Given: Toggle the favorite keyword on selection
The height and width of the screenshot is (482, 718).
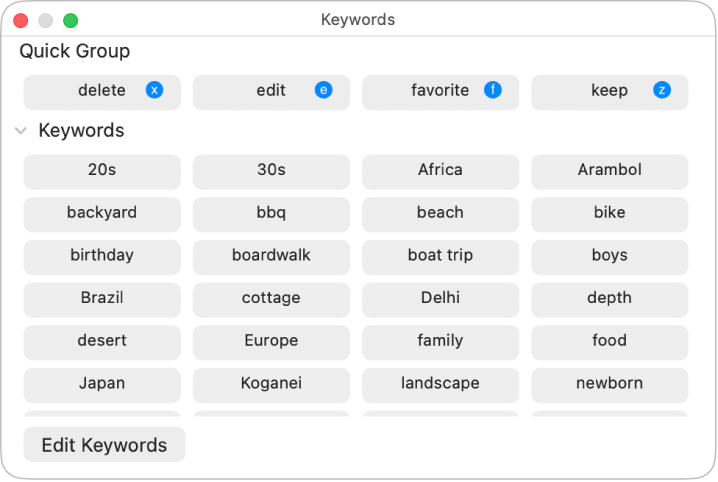Looking at the screenshot, I should click(439, 91).
